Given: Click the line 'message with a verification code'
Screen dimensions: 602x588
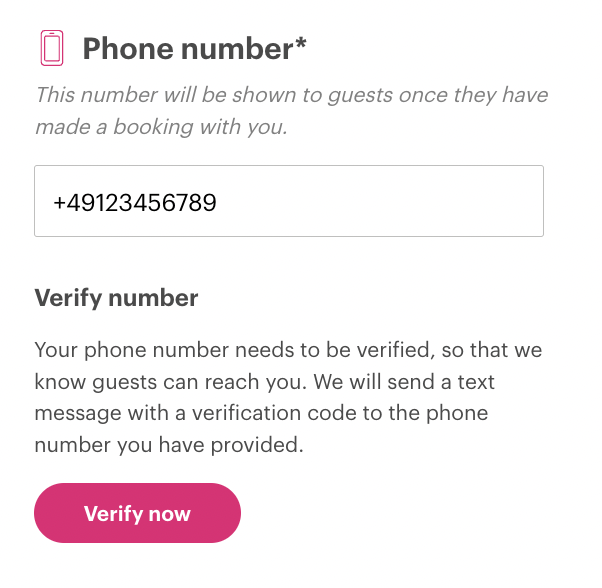Looking at the screenshot, I should coord(261,413).
